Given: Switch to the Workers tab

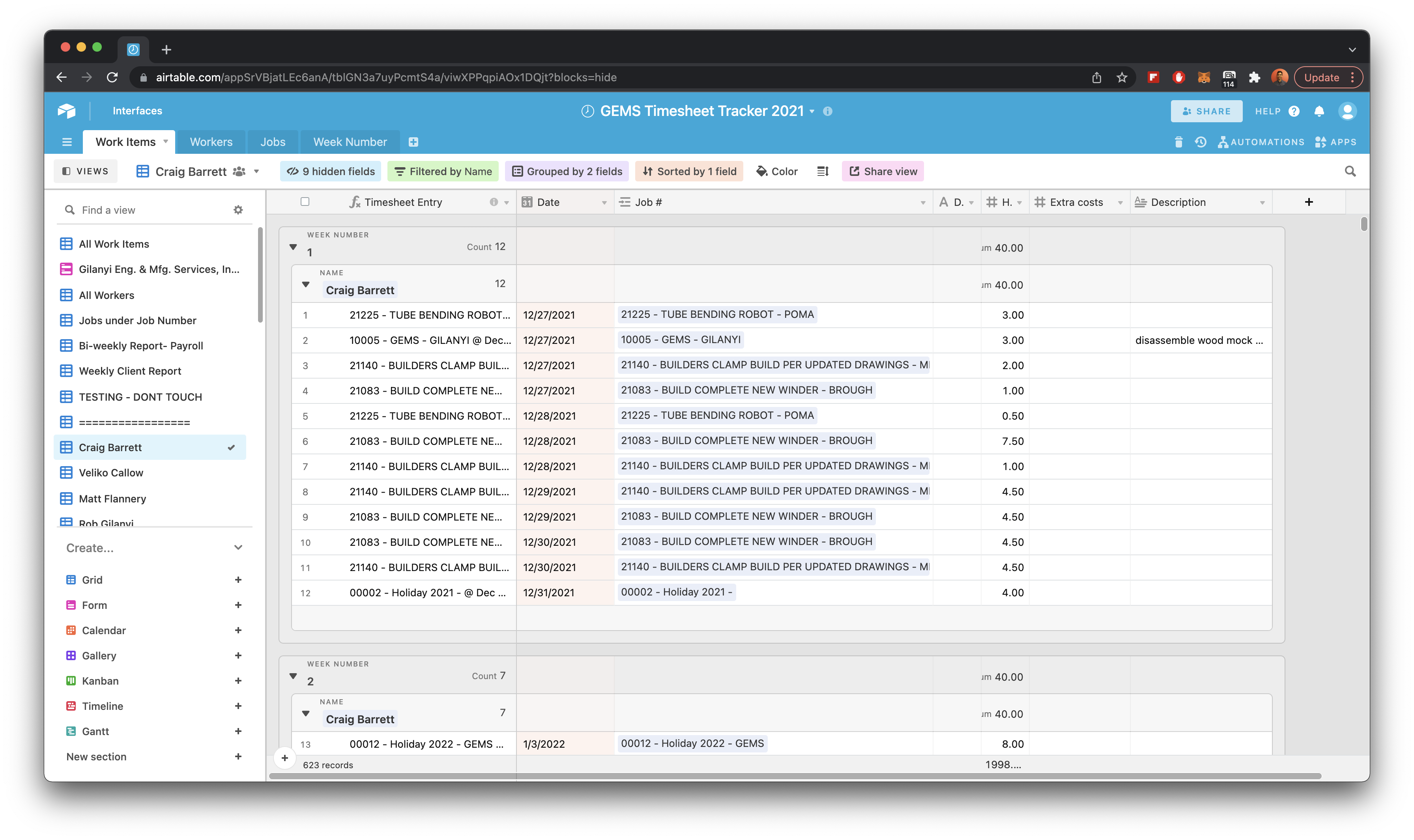Looking at the screenshot, I should pos(211,142).
